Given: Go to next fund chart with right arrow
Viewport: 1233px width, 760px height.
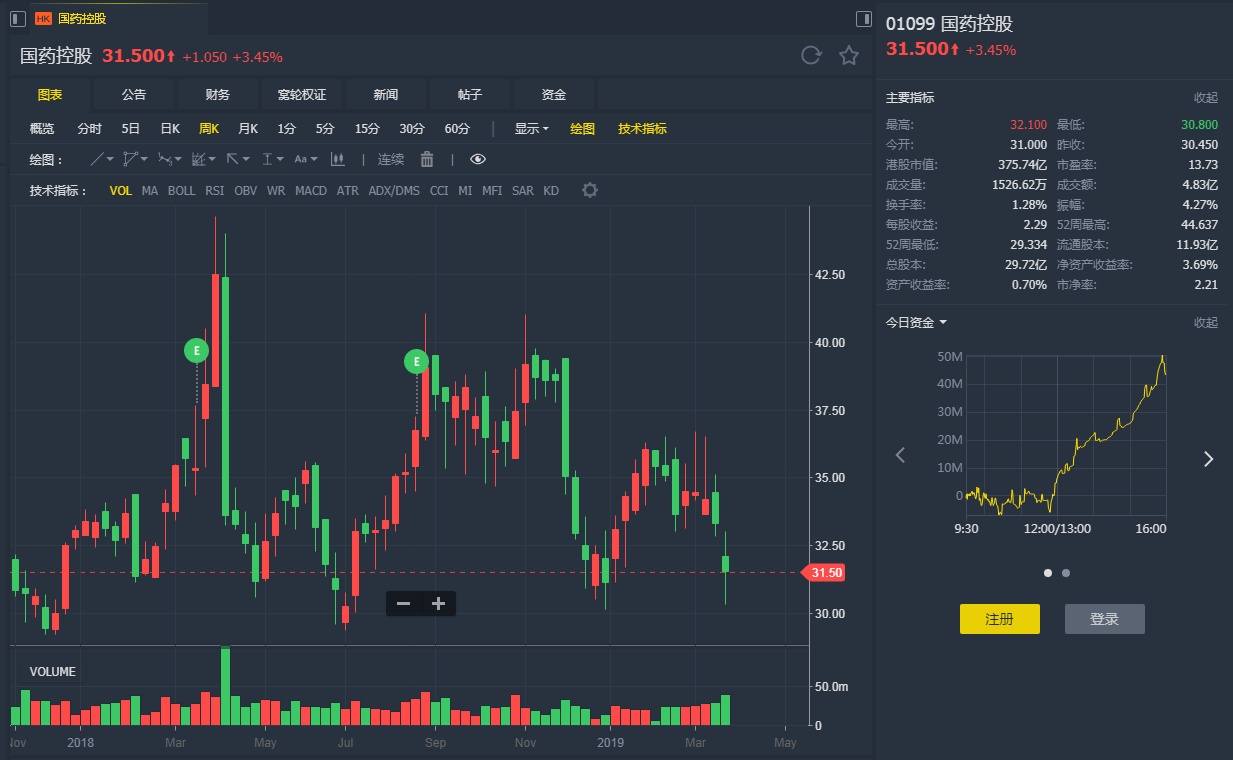Looking at the screenshot, I should 1208,459.
